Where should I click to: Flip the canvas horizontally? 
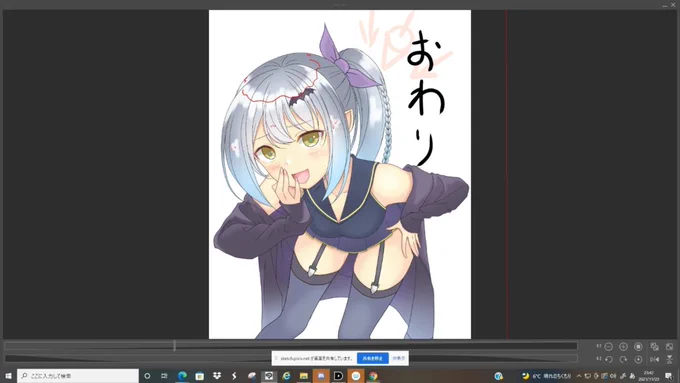(654, 359)
